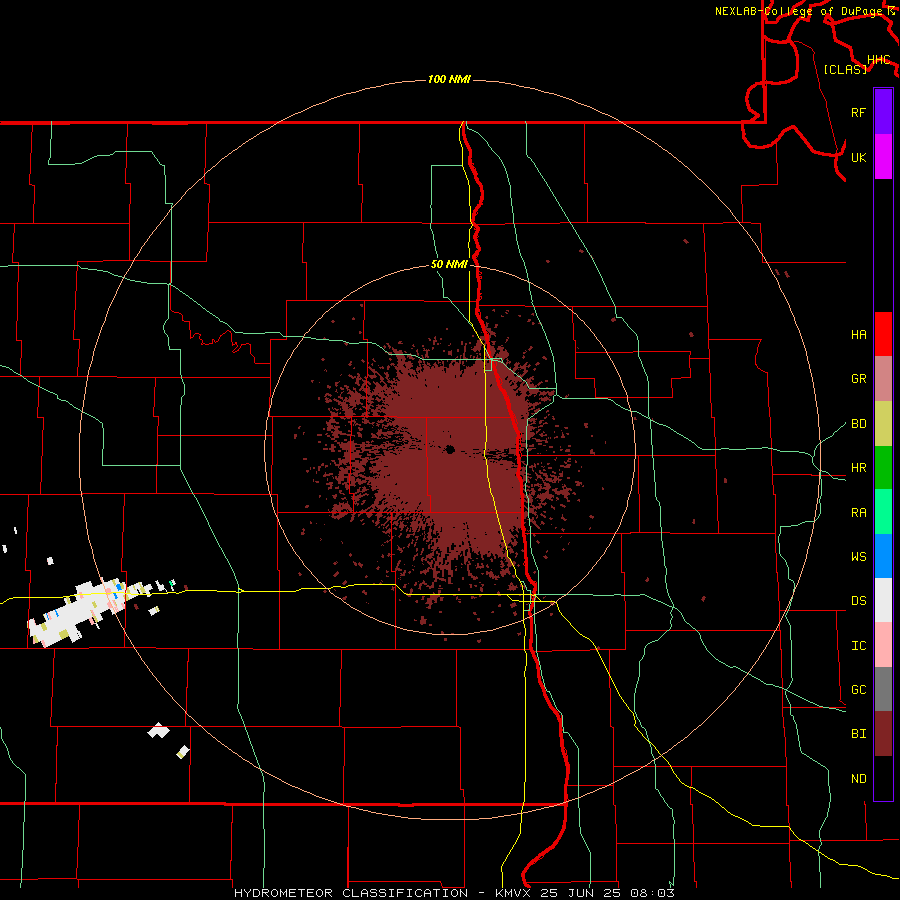Select the IC pink legend swatch
The width and height of the screenshot is (900, 900).
883,645
